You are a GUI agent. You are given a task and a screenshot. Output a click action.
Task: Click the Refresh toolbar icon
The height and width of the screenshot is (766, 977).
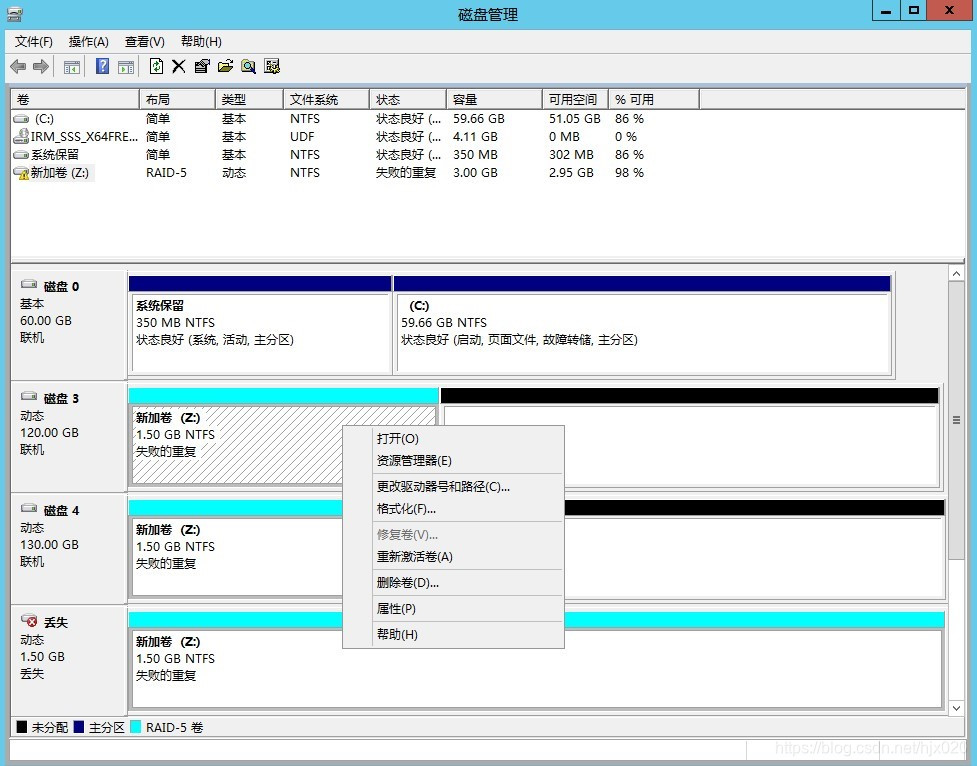(156, 66)
